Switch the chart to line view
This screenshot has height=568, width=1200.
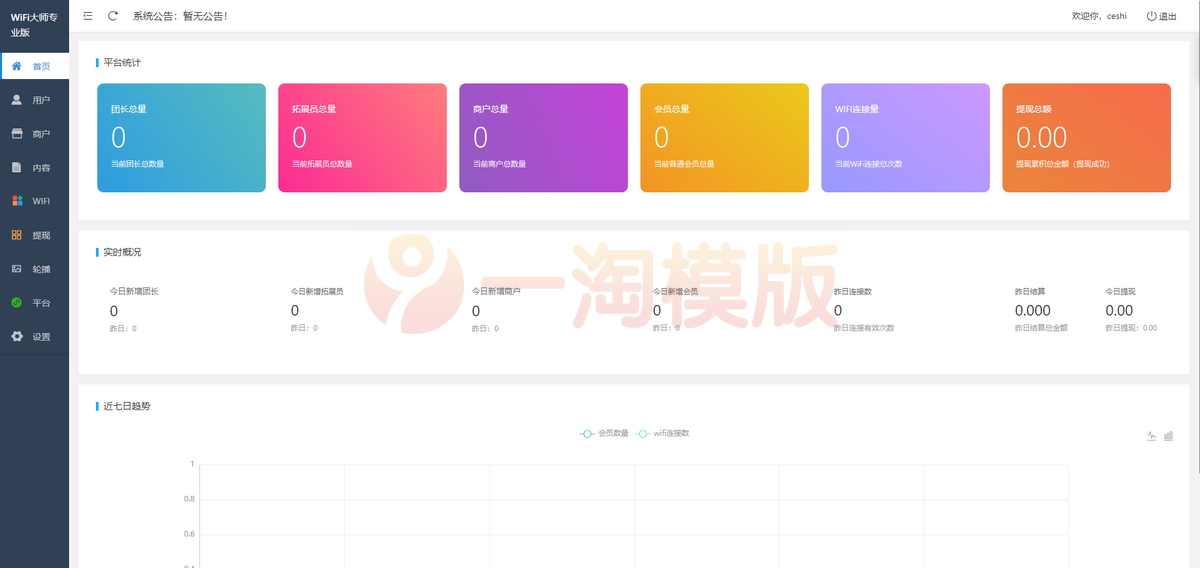(1152, 436)
